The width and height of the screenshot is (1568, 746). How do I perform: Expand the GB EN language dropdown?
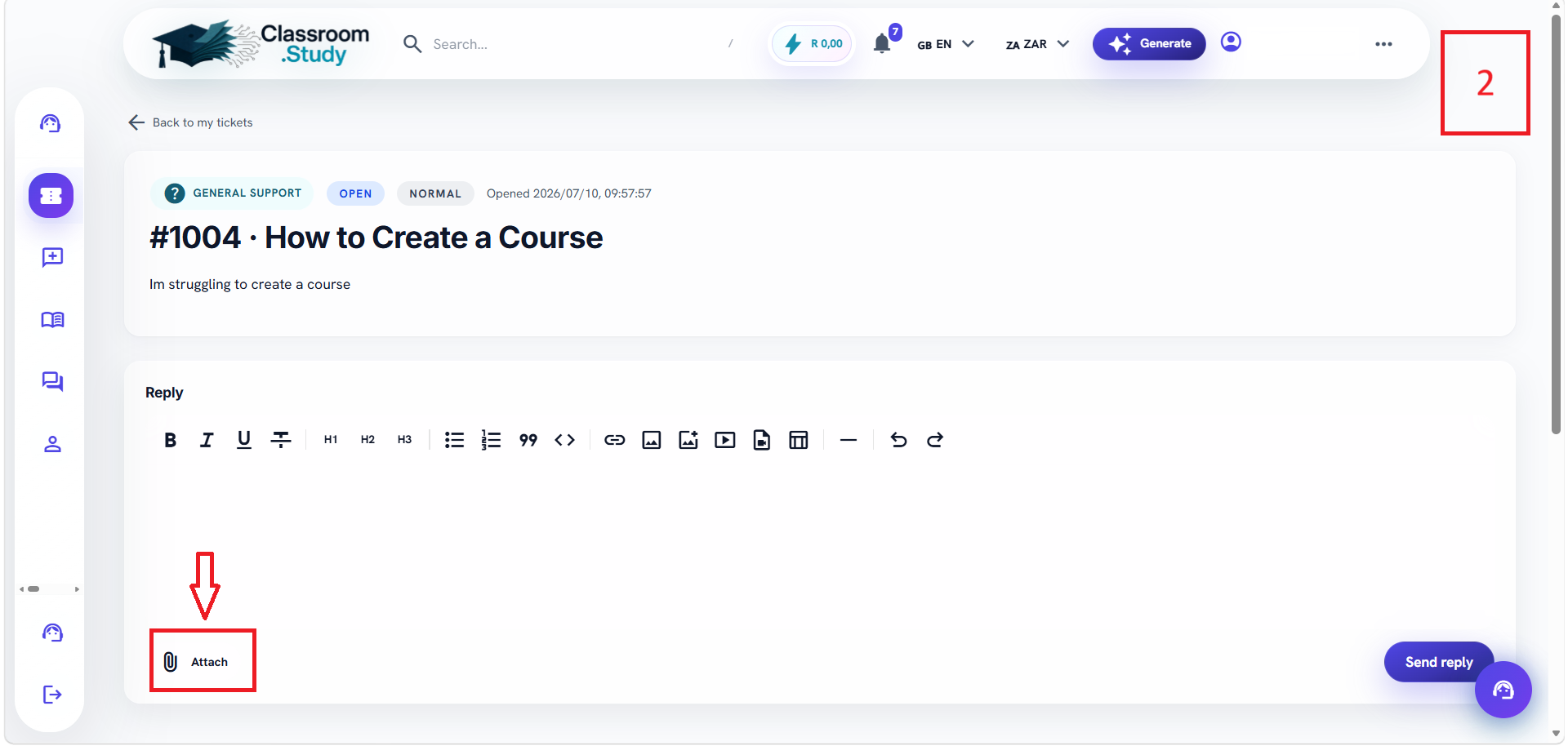tap(946, 44)
